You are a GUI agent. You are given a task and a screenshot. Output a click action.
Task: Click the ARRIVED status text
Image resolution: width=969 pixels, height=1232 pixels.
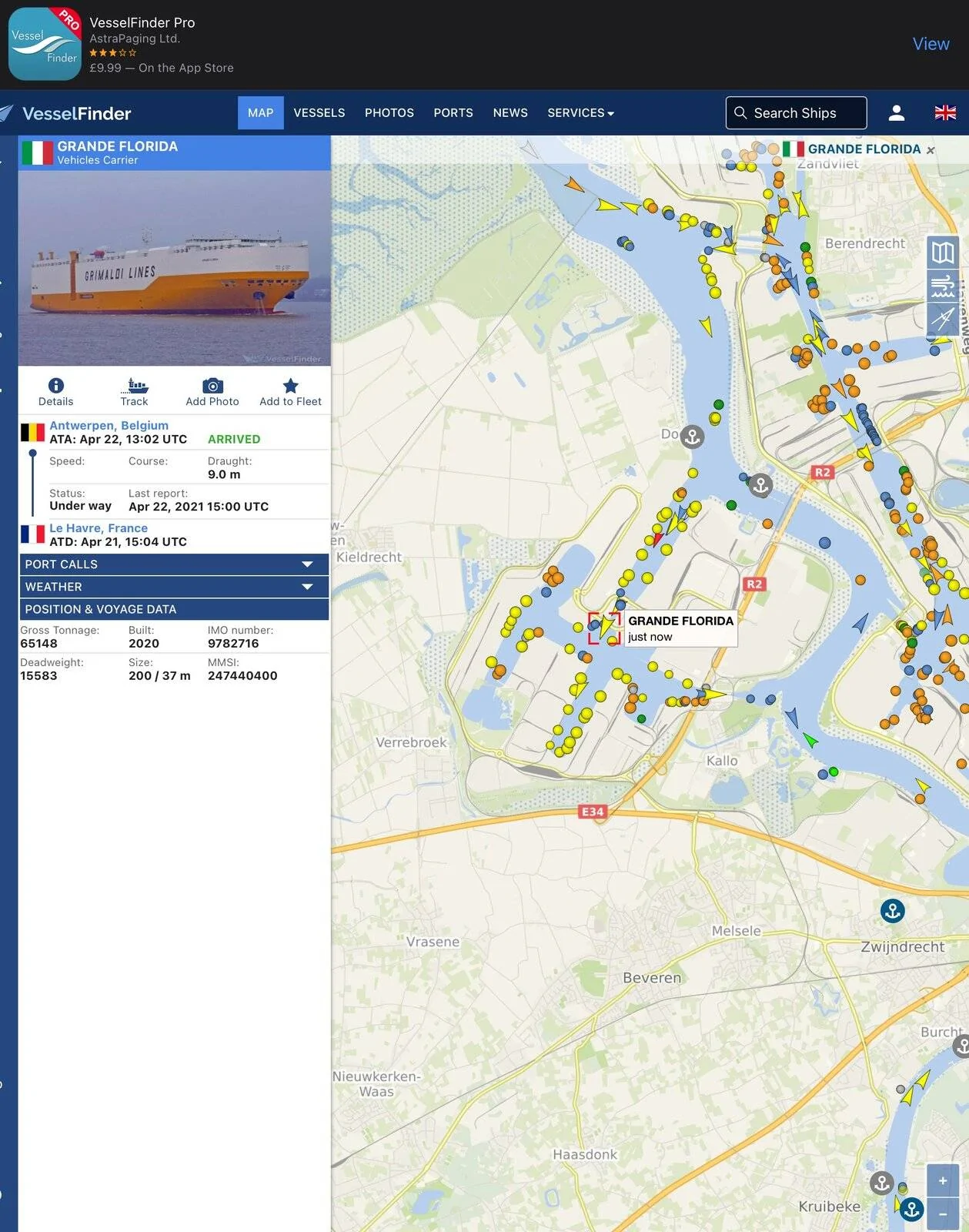234,439
